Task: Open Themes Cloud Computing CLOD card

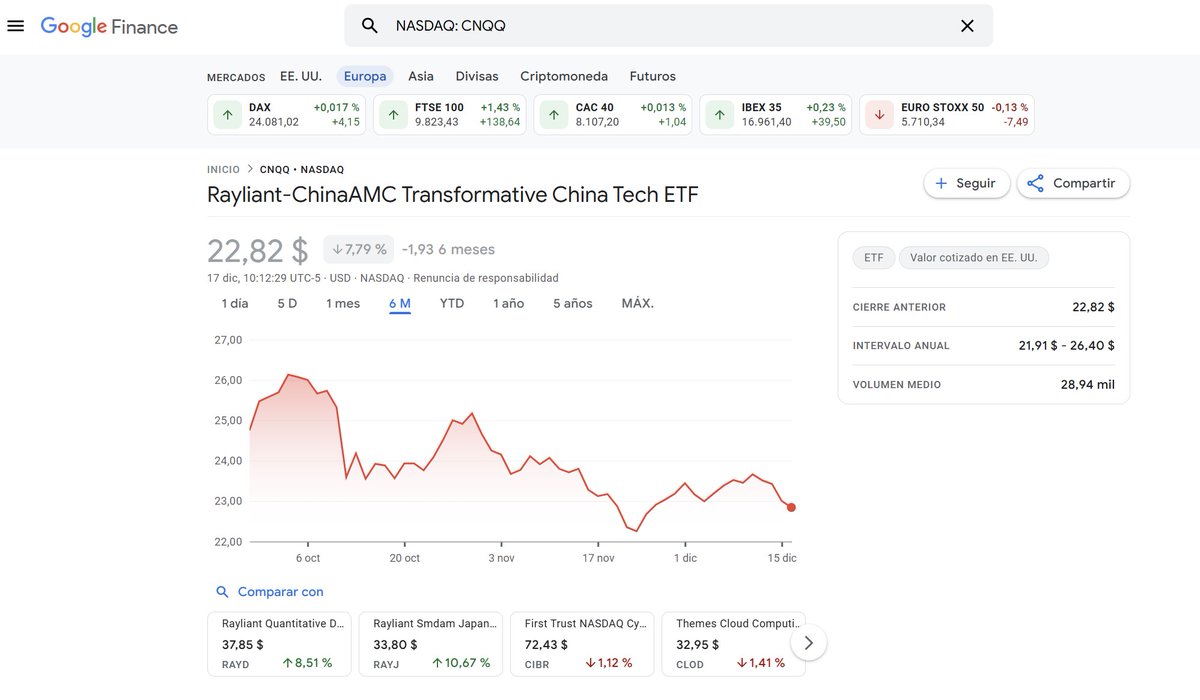Action: tap(733, 644)
